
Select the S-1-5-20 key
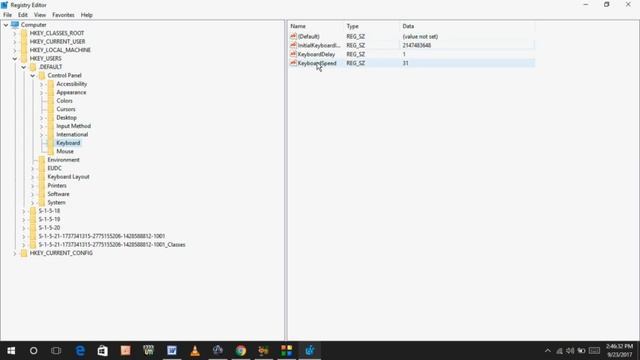tap(49, 227)
